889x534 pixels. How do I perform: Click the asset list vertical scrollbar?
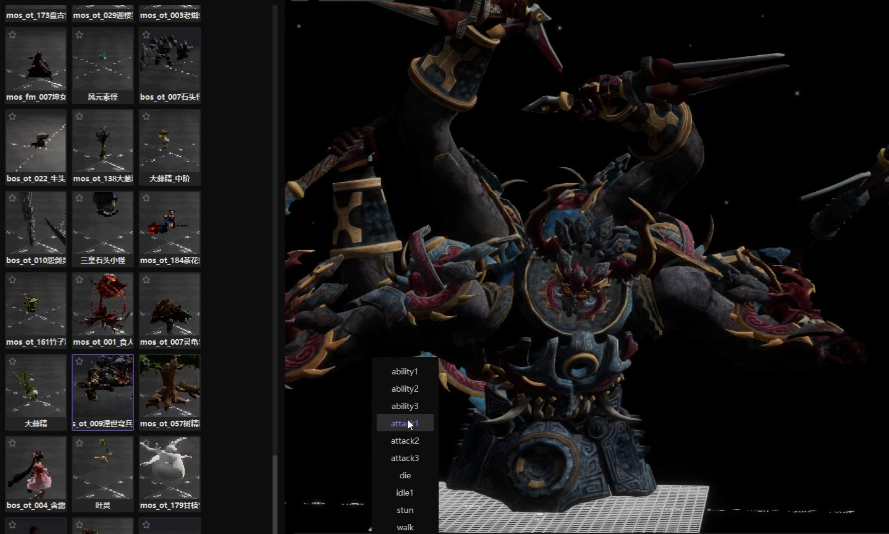[x=276, y=493]
